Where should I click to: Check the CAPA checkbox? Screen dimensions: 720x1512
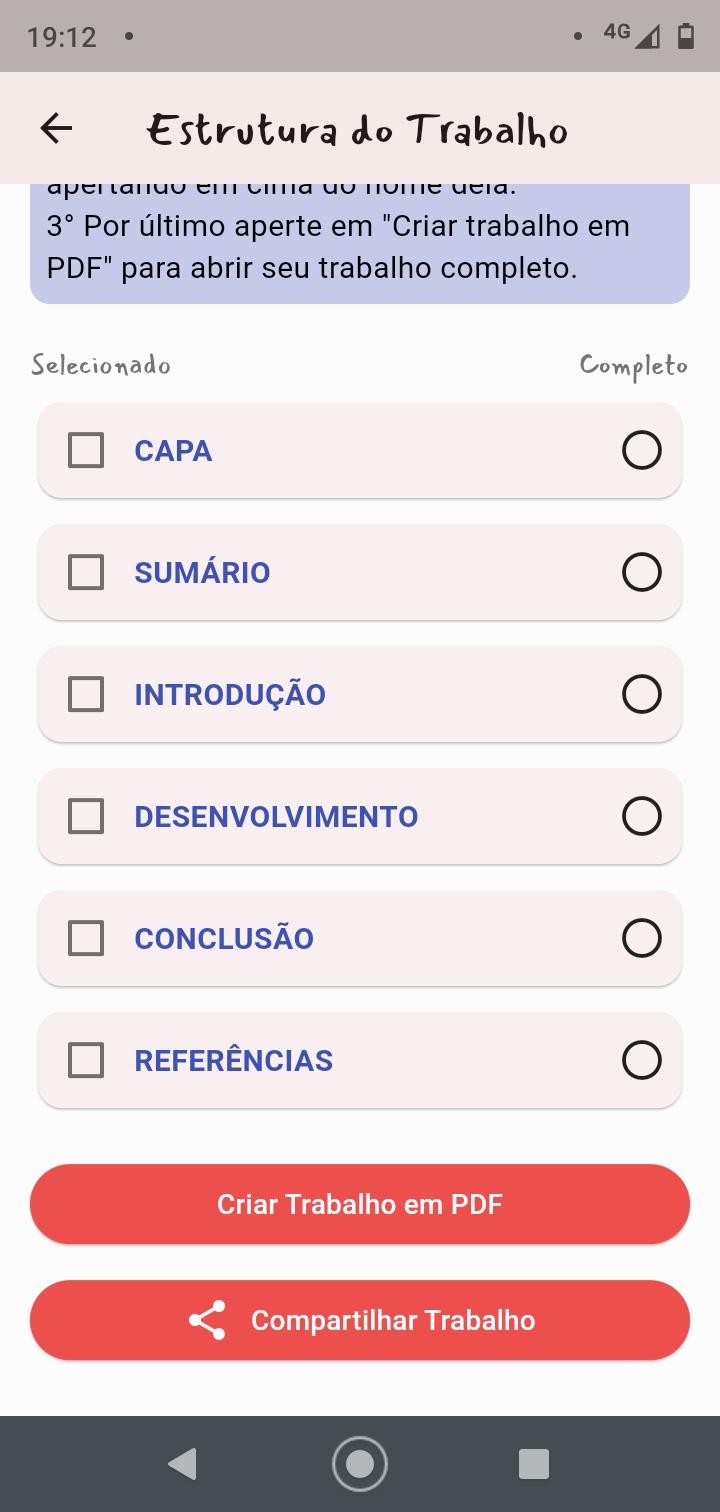coord(86,450)
